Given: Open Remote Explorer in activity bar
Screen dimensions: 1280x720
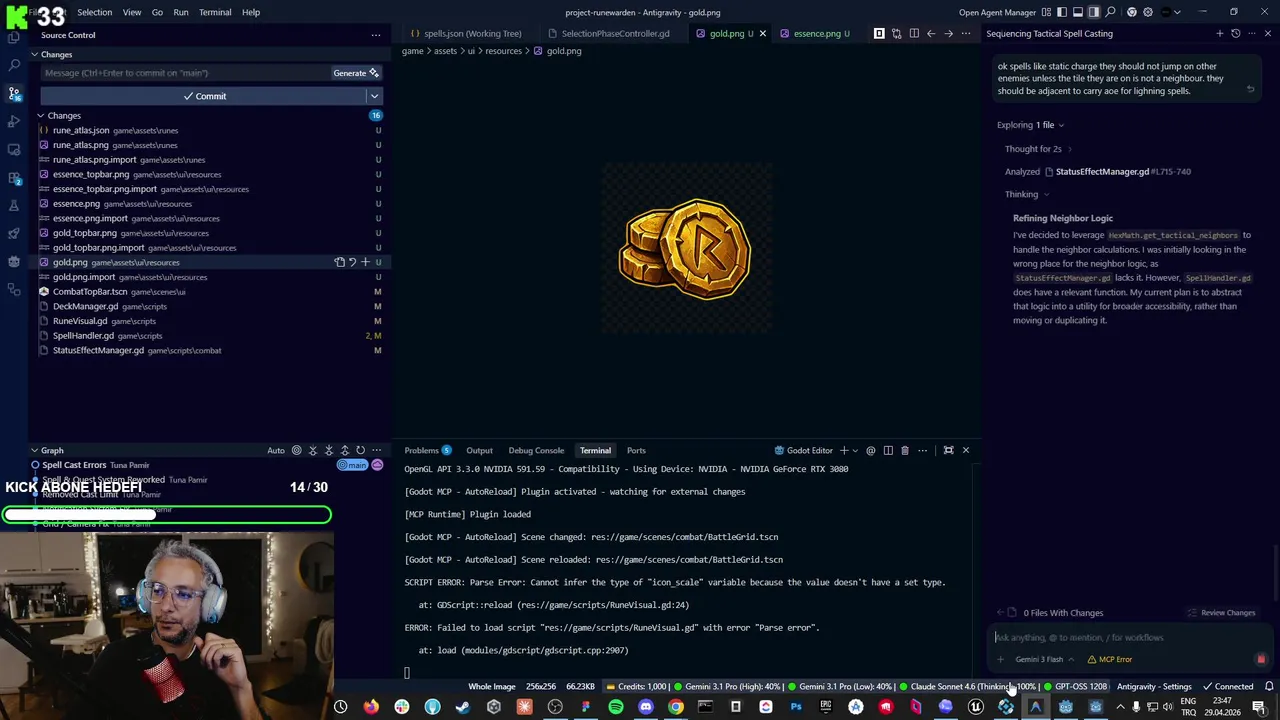Looking at the screenshot, I should point(14,149).
